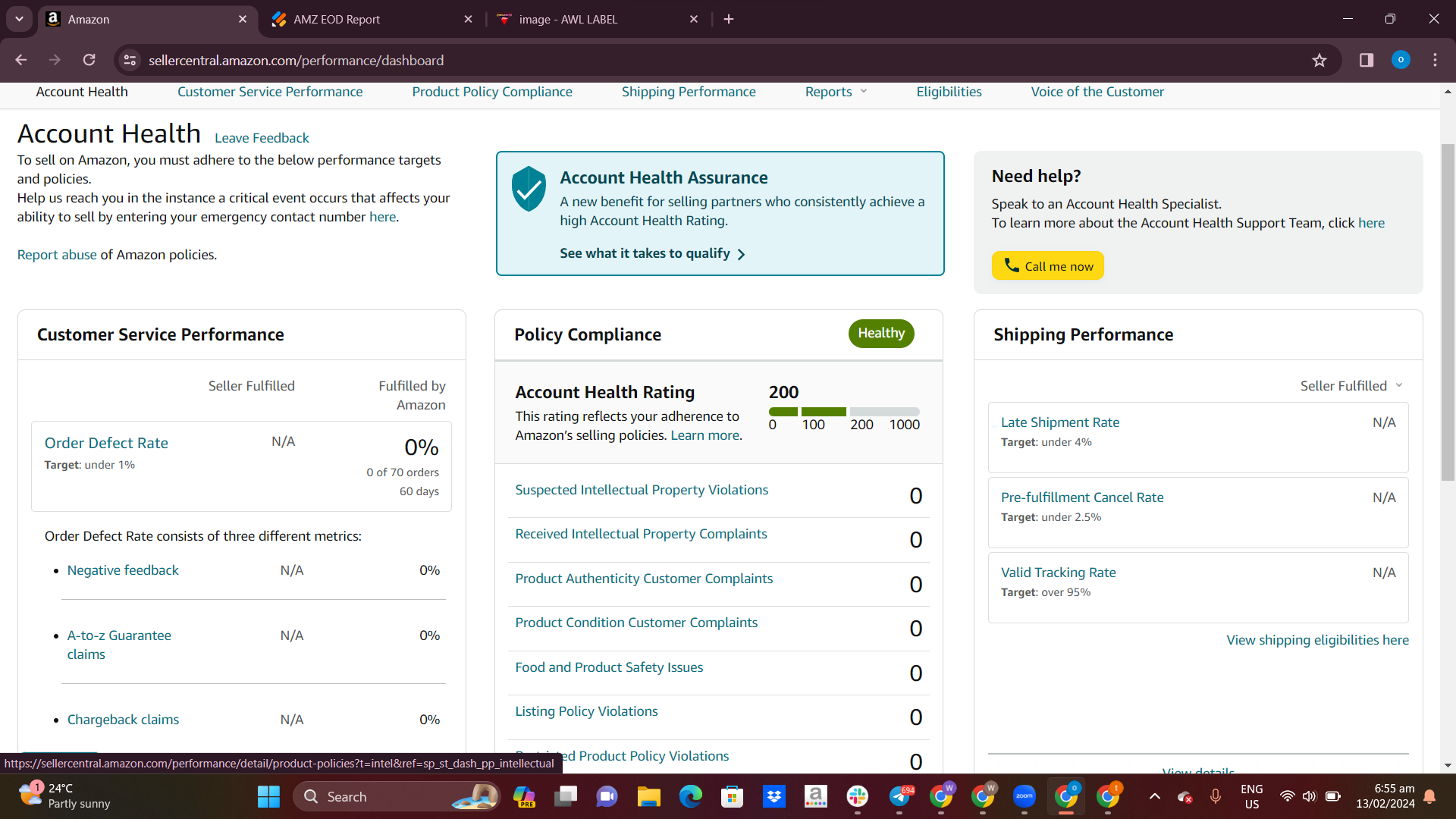Open Suspected Intellectual Property Violations
Viewport: 1456px width, 819px height.
click(642, 490)
